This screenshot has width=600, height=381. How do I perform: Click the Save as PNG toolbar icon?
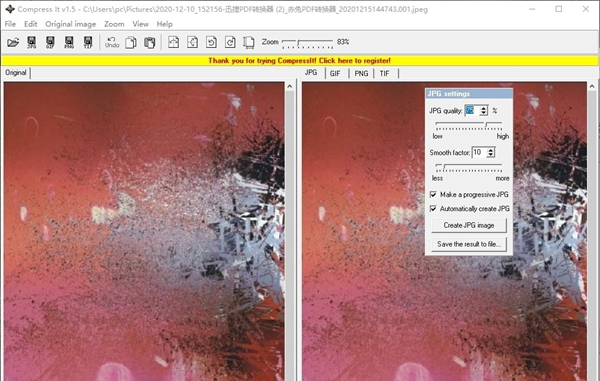[x=69, y=42]
